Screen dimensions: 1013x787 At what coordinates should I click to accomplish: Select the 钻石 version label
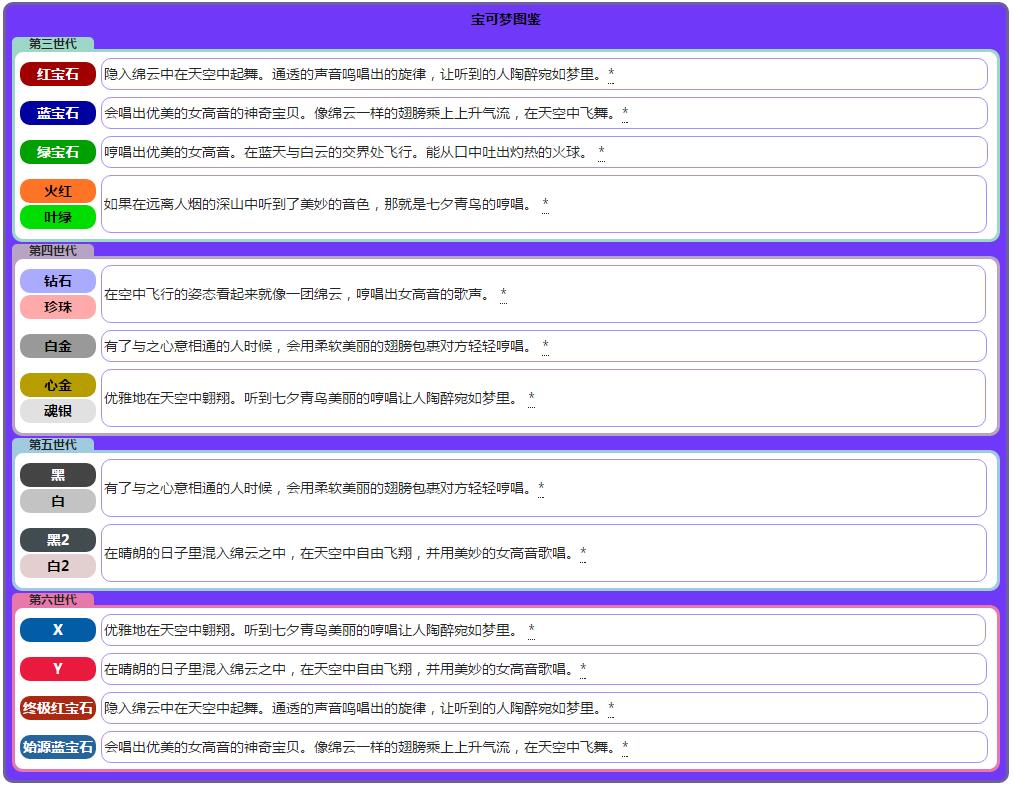(x=57, y=281)
